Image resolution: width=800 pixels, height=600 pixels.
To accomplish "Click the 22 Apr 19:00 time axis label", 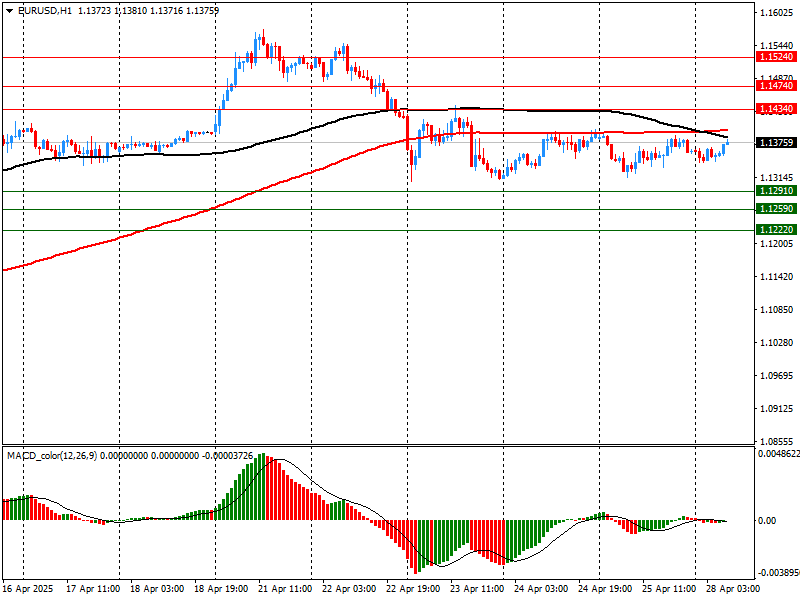I will coord(413,589).
